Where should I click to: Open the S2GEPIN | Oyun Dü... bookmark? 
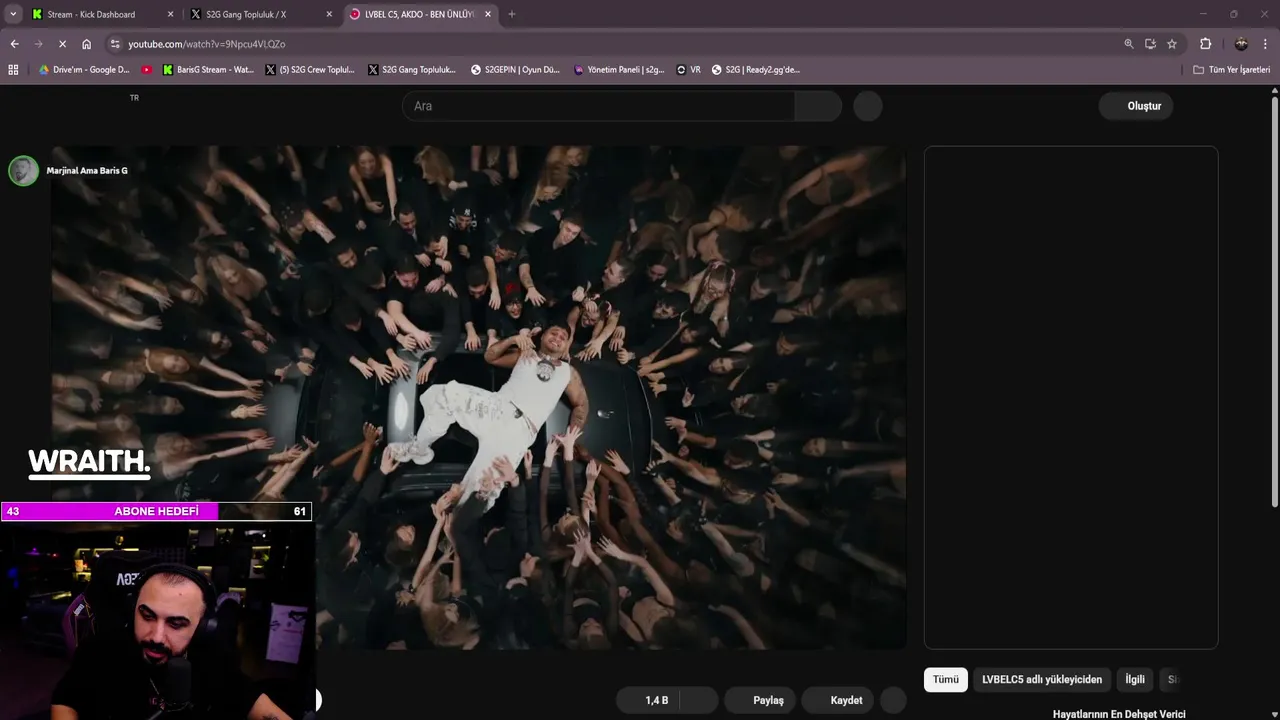(x=515, y=70)
